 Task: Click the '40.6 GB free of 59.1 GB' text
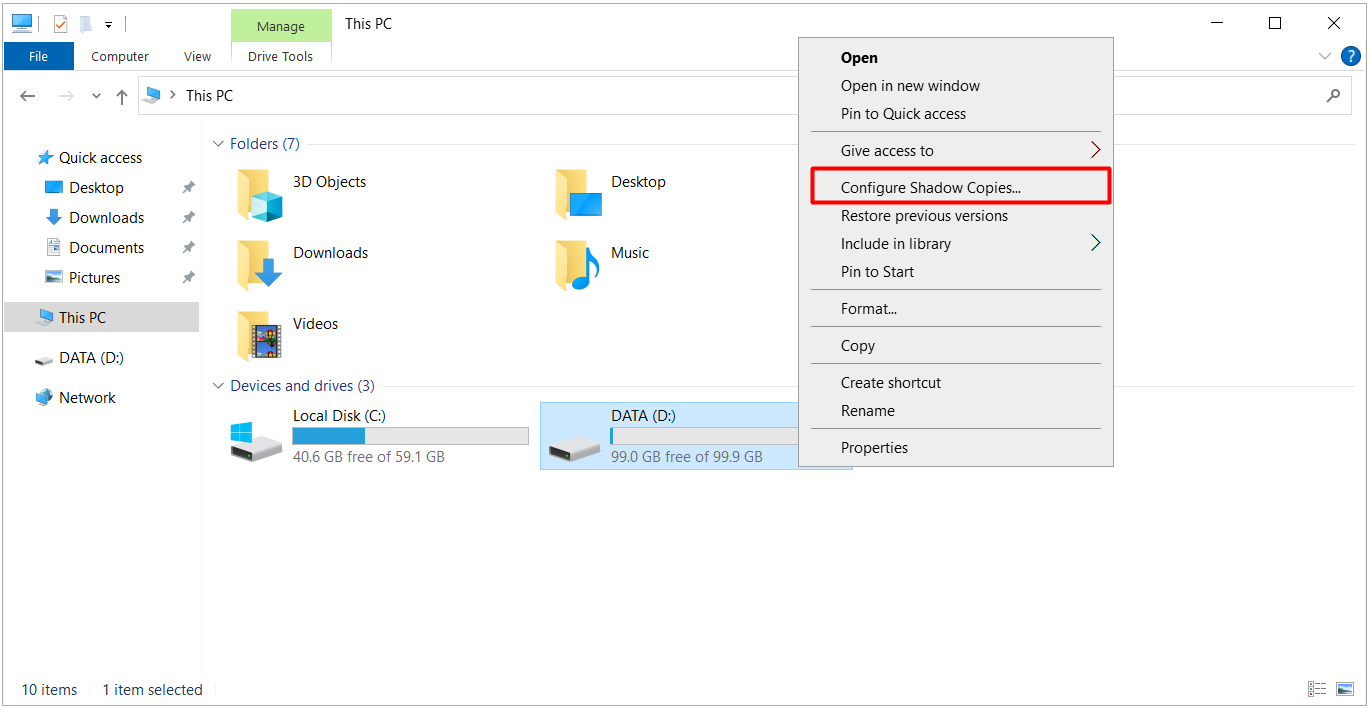pos(369,457)
